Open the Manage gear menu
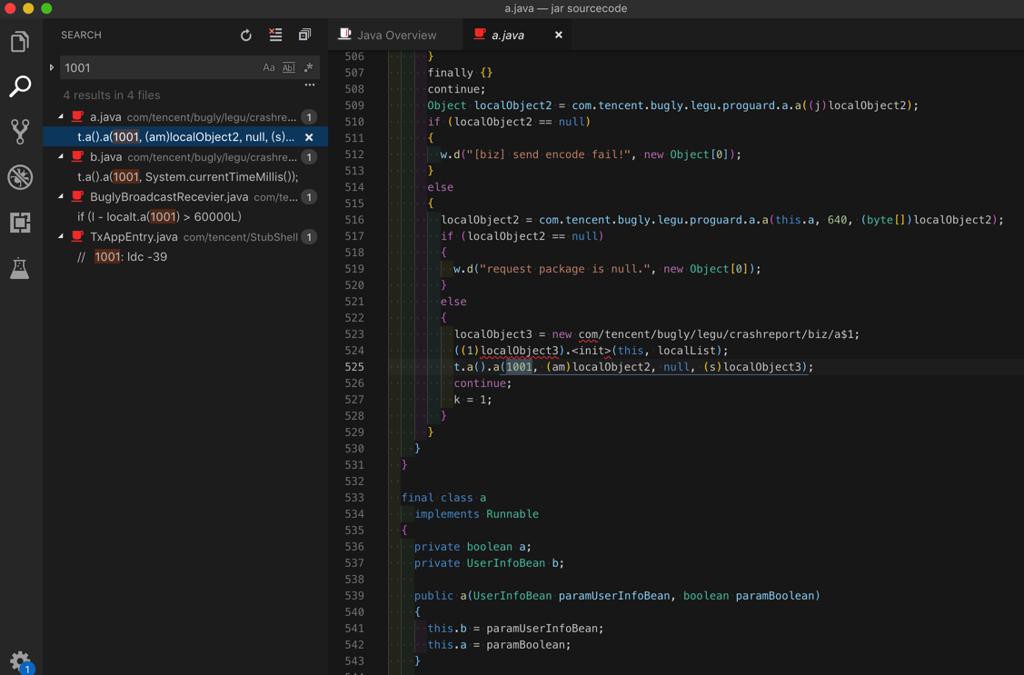This screenshot has height=675, width=1024. tap(20, 660)
